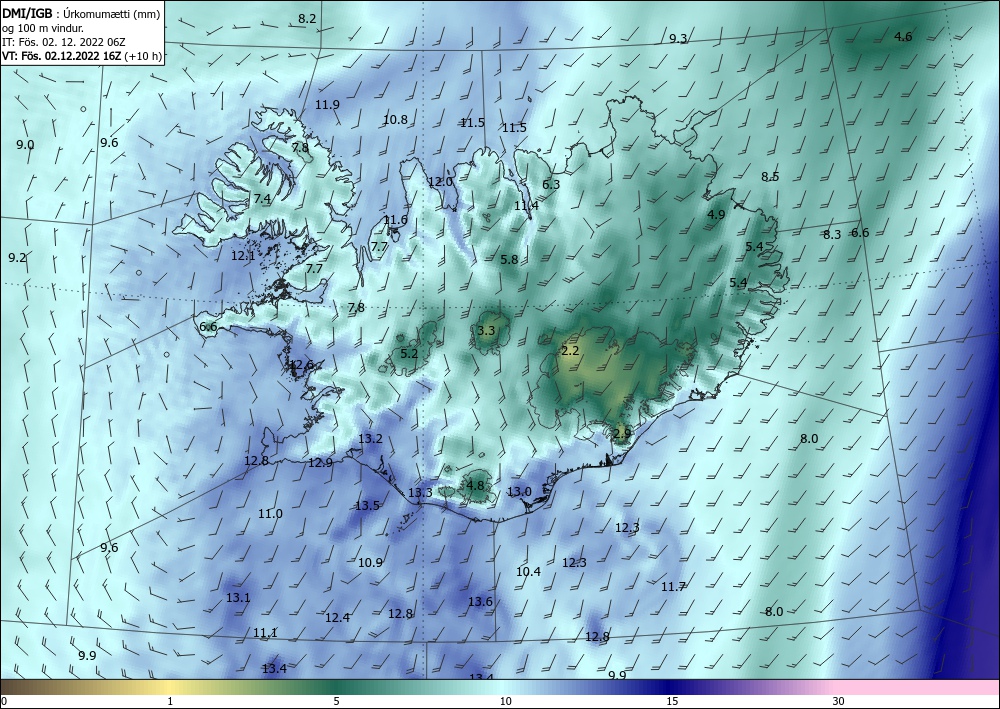Click the '12.9' value label
Screen dimensions: 1000x709
(320, 463)
